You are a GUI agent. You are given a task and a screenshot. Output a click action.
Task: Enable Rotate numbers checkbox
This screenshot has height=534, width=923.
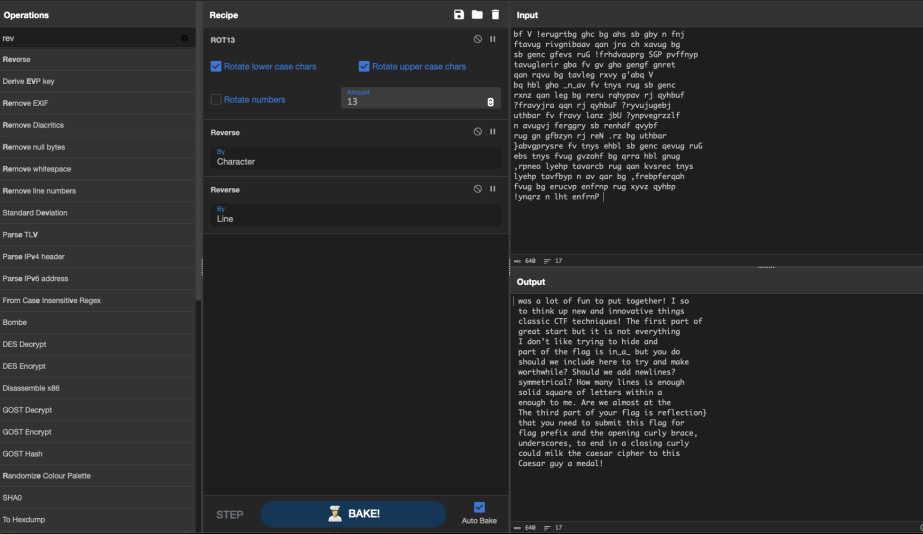(216, 100)
